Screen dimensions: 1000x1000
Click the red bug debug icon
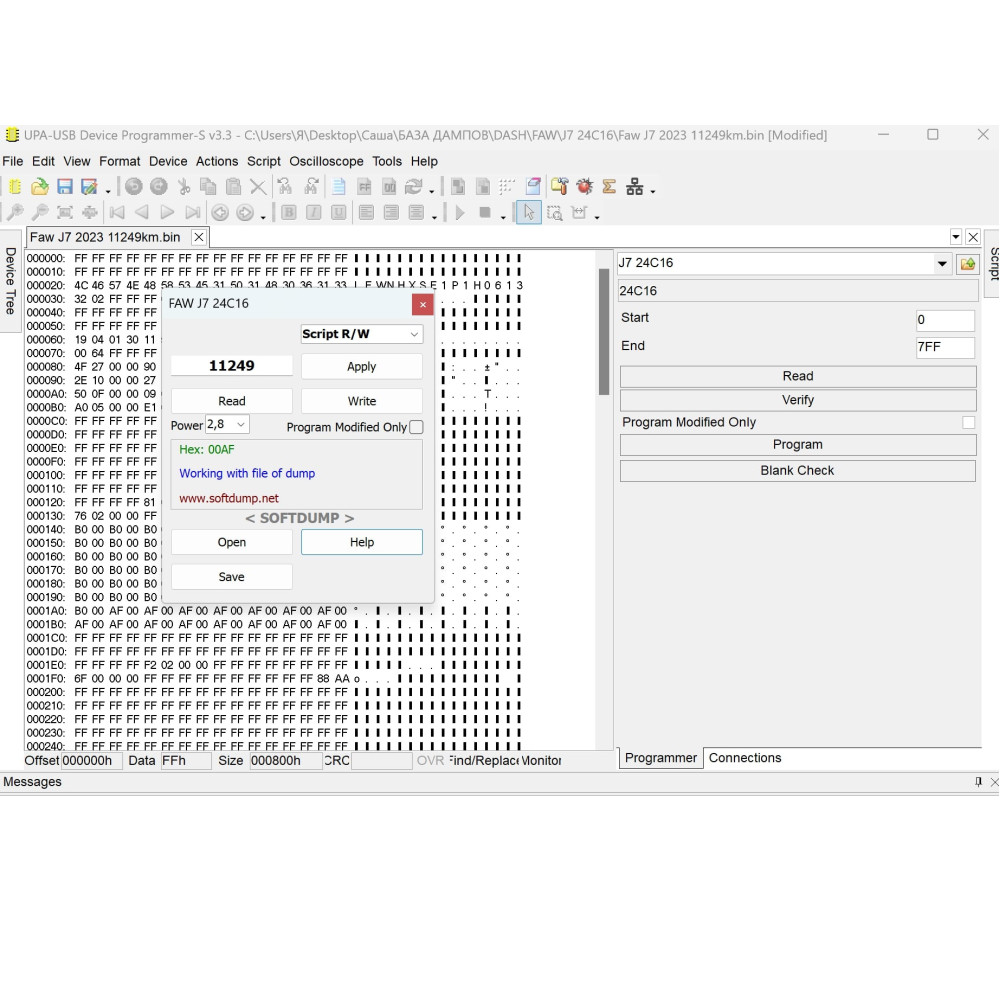(584, 186)
